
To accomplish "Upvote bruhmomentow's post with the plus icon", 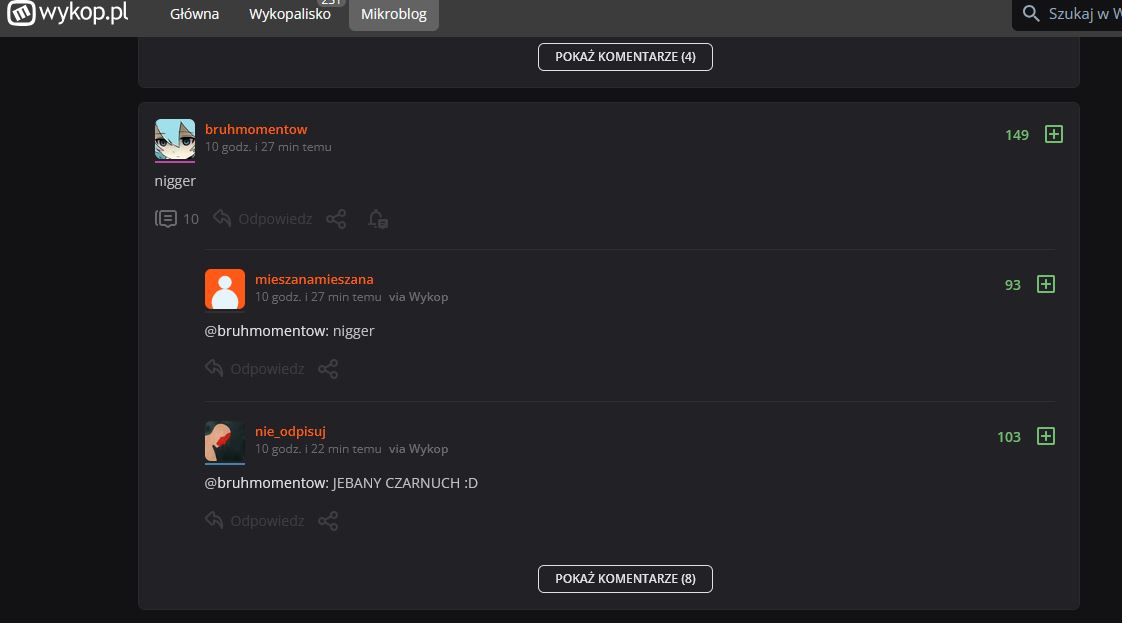I will (x=1053, y=134).
